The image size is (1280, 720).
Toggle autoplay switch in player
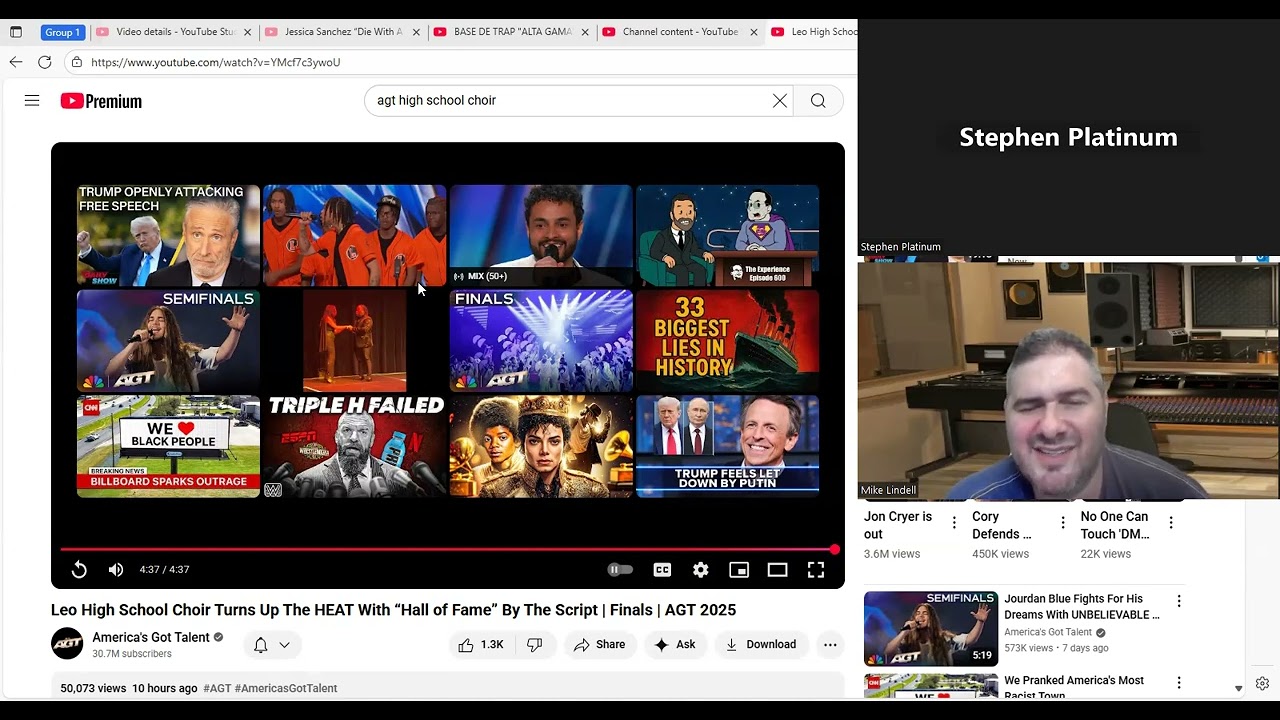620,570
